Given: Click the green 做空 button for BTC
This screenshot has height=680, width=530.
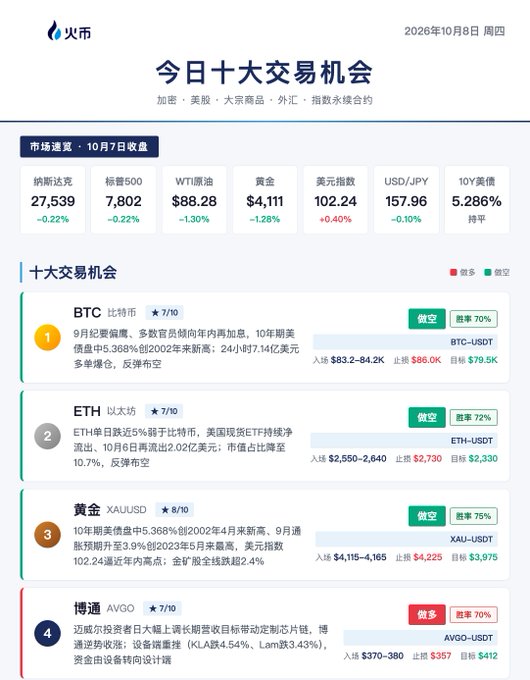Looking at the screenshot, I should [x=427, y=319].
